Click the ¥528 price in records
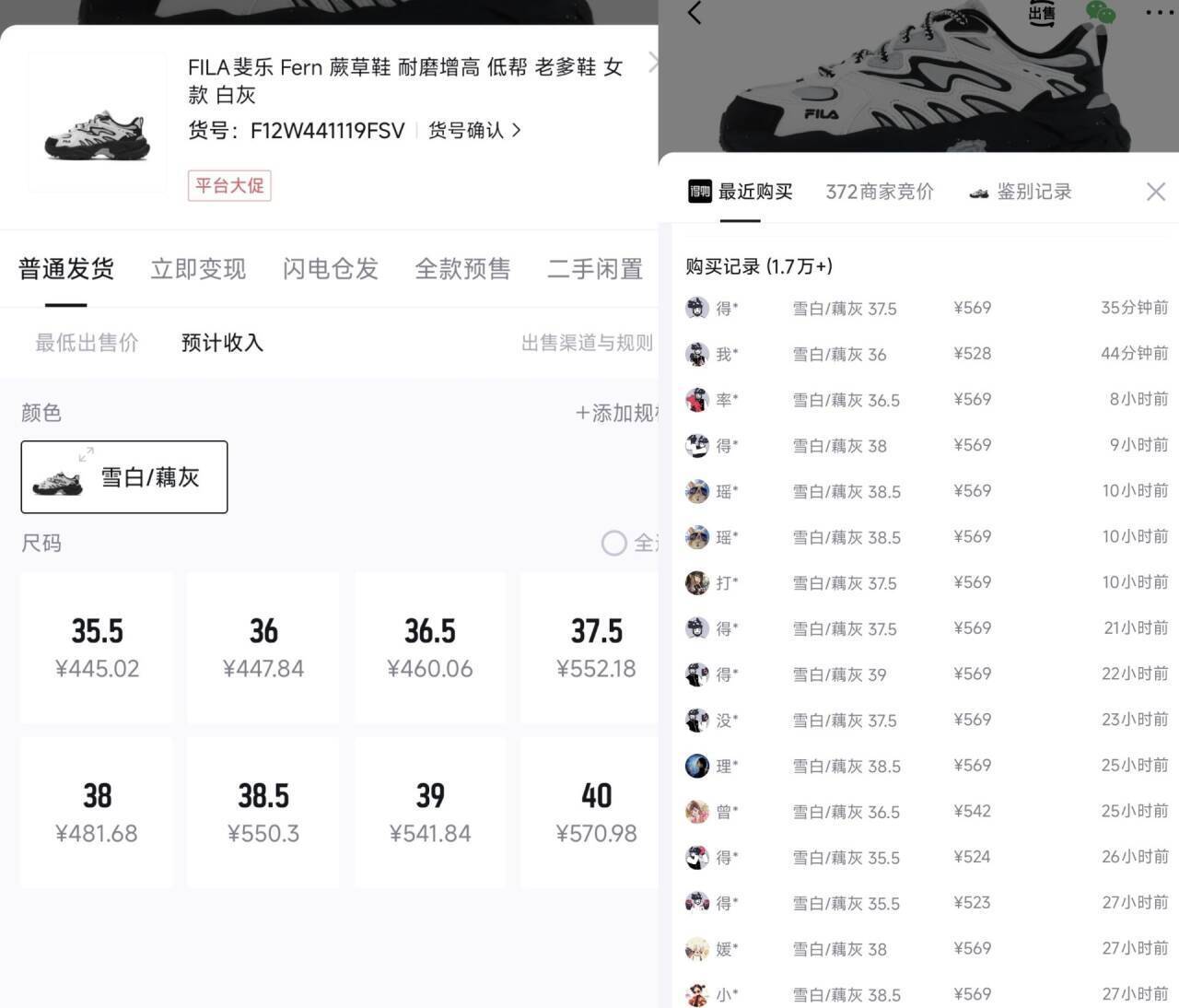 [x=973, y=354]
